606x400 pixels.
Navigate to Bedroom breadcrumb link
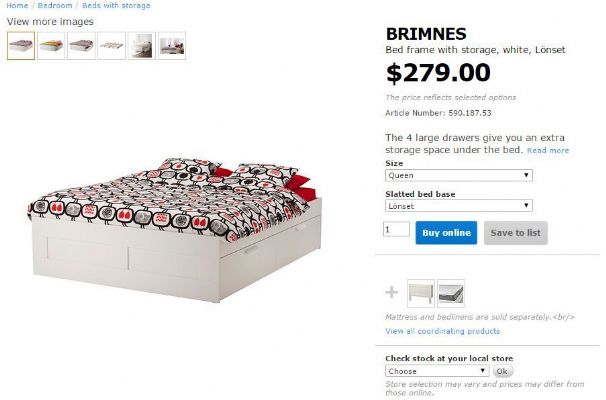[55, 6]
